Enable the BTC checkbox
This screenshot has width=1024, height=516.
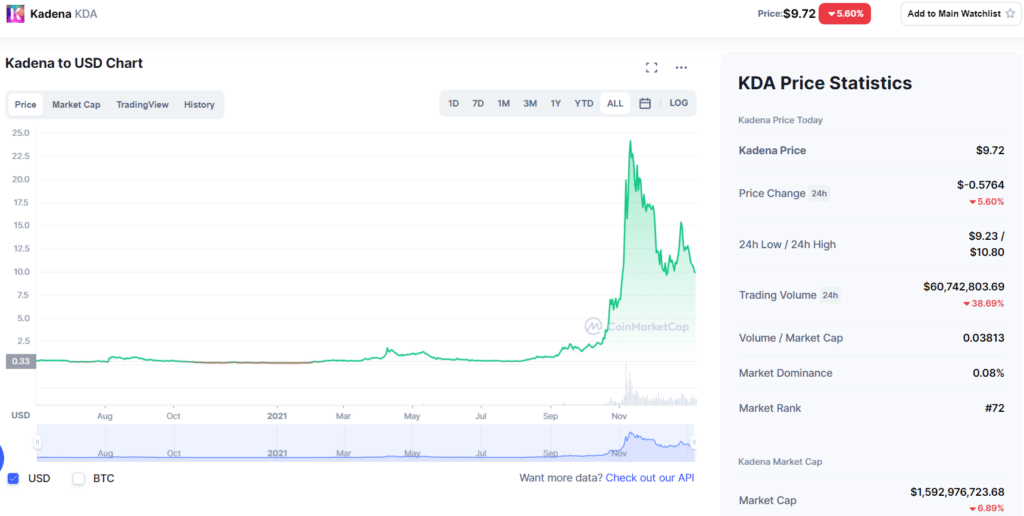point(78,478)
